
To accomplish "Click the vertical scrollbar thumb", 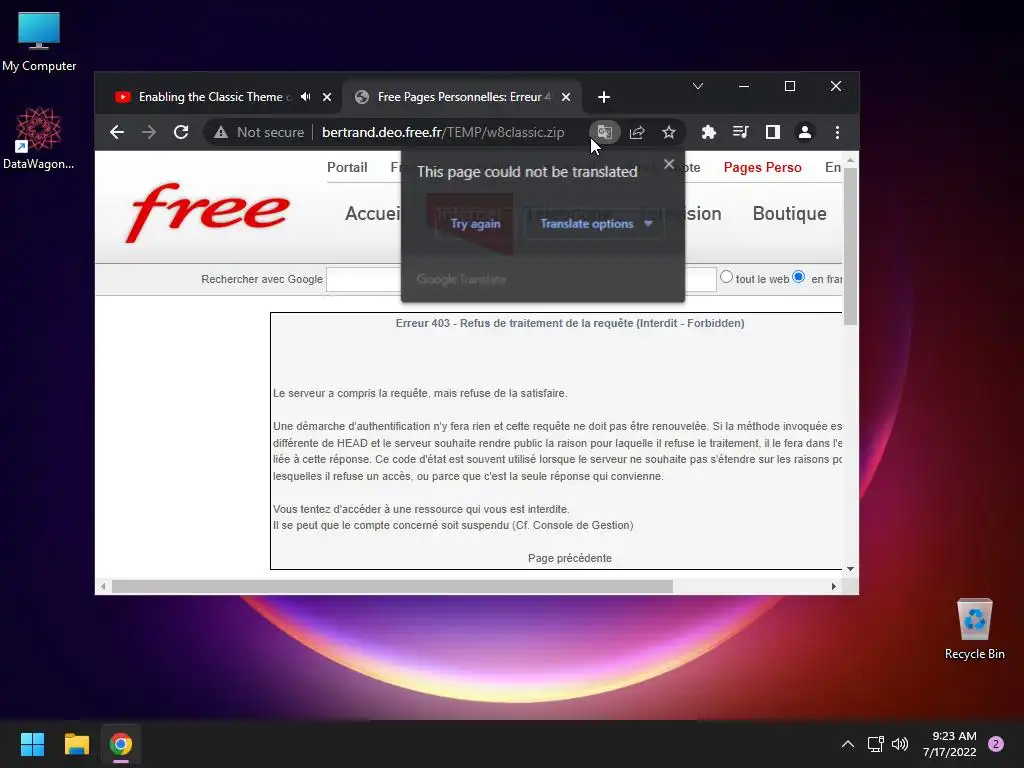I will [850, 247].
